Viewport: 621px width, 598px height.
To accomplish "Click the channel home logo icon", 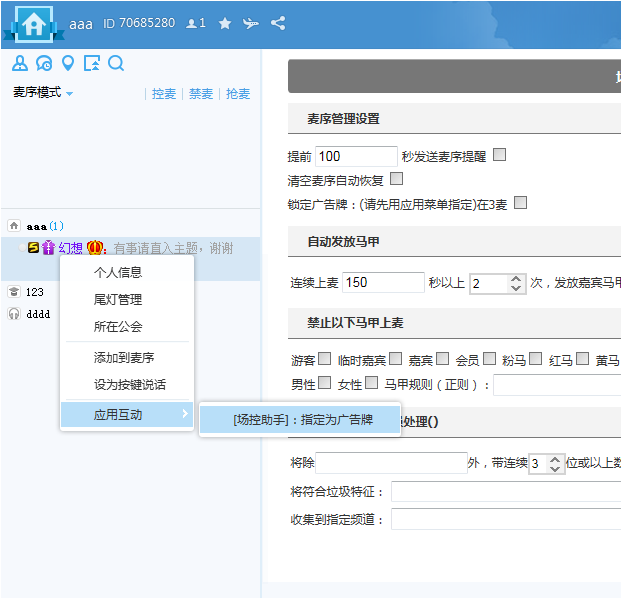I will pos(34,24).
